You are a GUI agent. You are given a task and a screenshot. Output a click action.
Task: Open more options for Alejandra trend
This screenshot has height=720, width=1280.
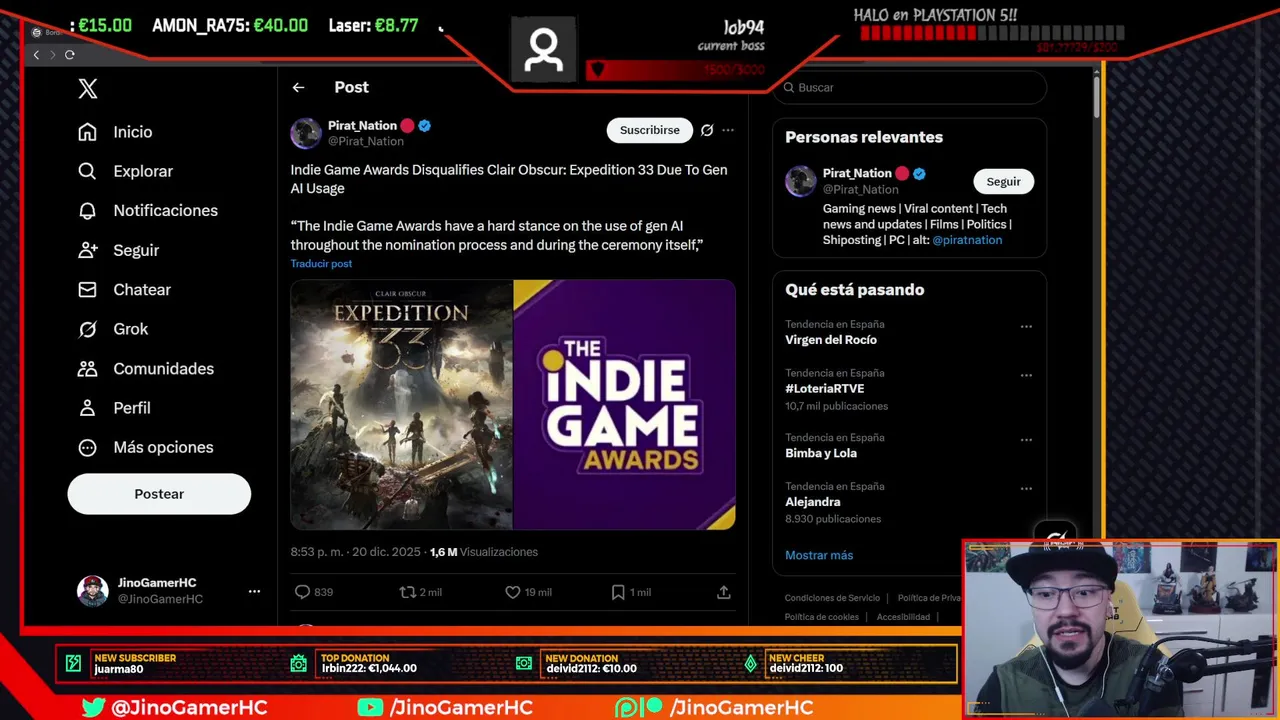click(1026, 489)
